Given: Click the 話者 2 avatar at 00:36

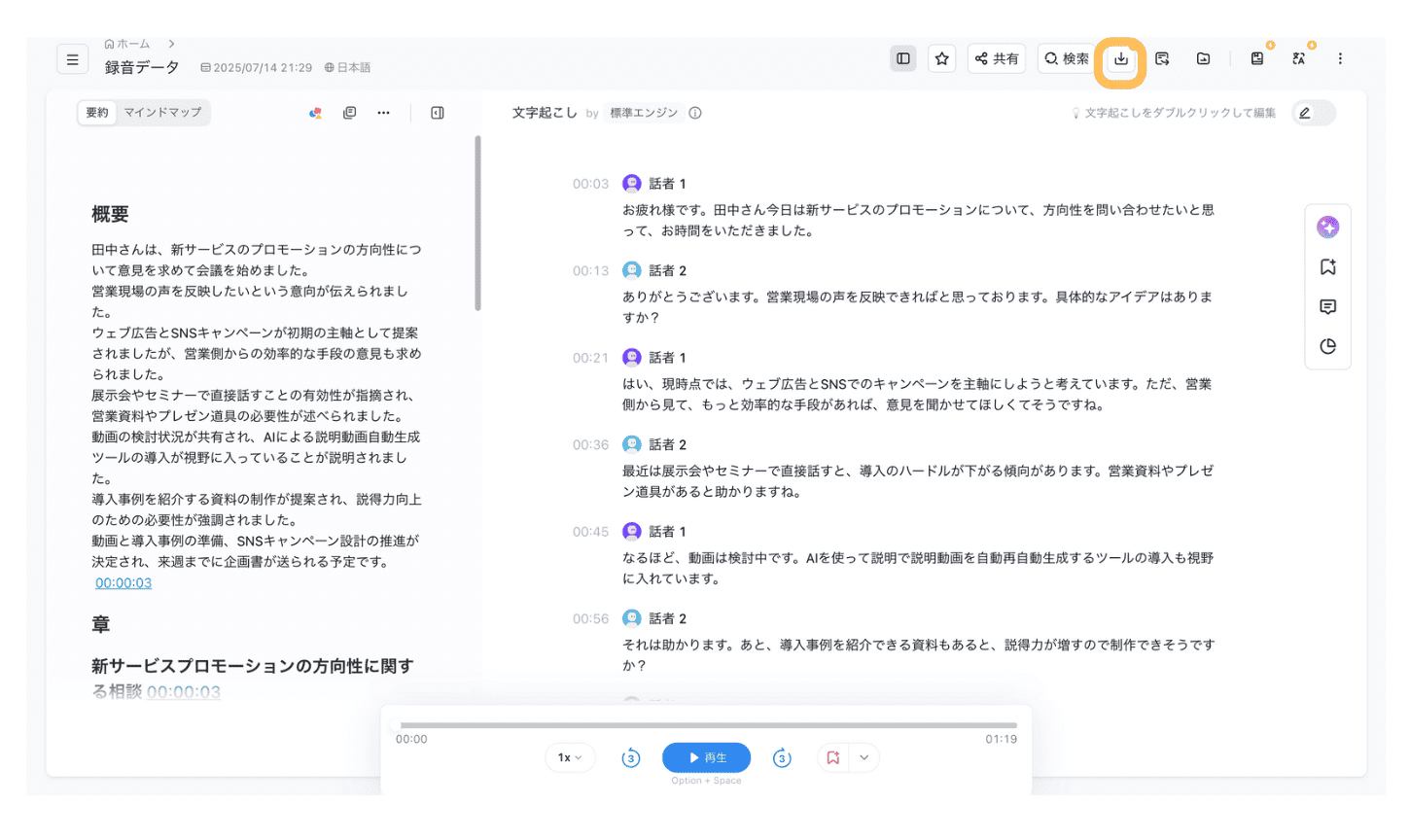Looking at the screenshot, I should point(632,444).
